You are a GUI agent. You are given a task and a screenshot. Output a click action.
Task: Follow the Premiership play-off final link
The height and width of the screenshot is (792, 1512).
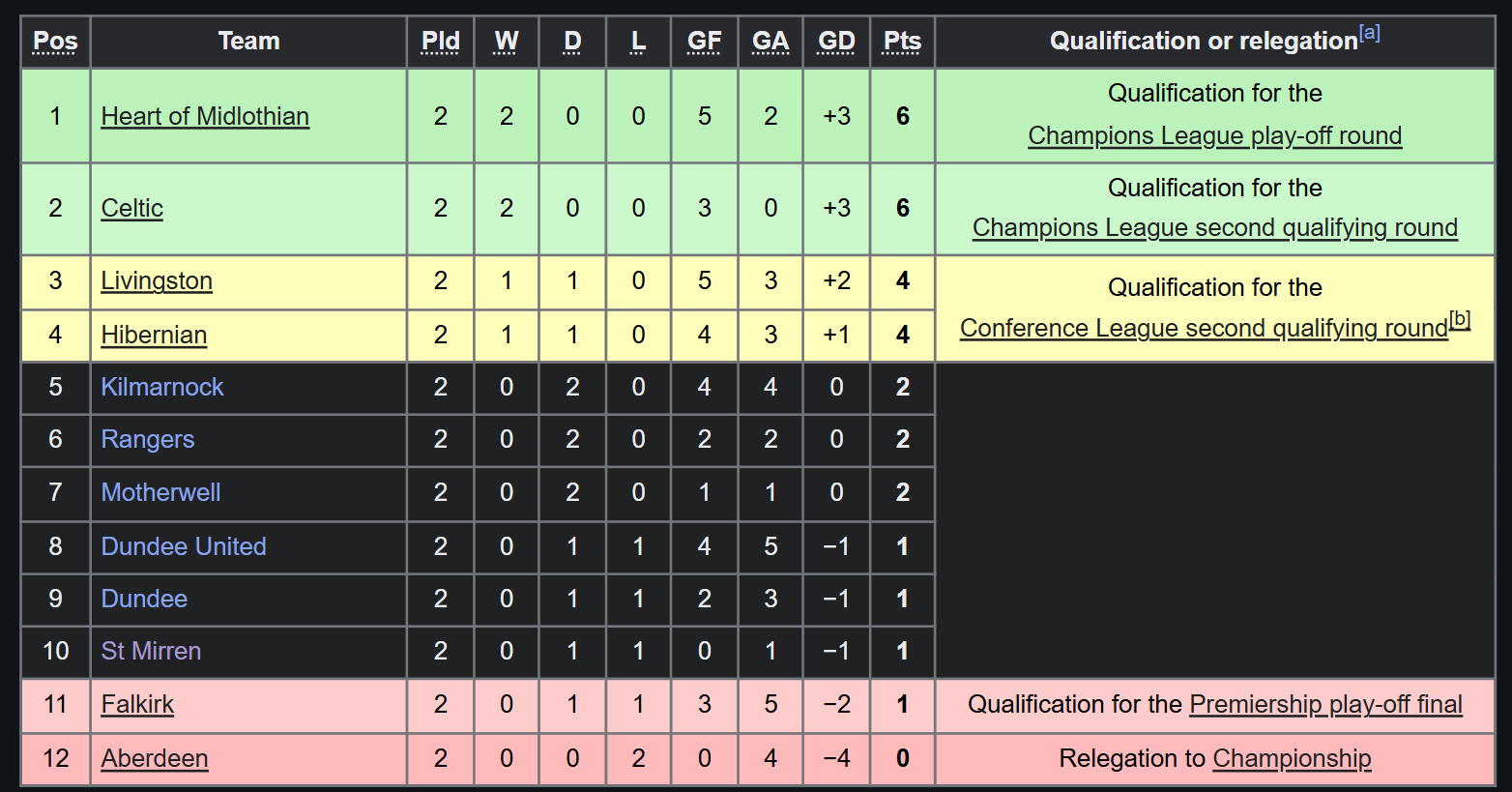[1325, 704]
